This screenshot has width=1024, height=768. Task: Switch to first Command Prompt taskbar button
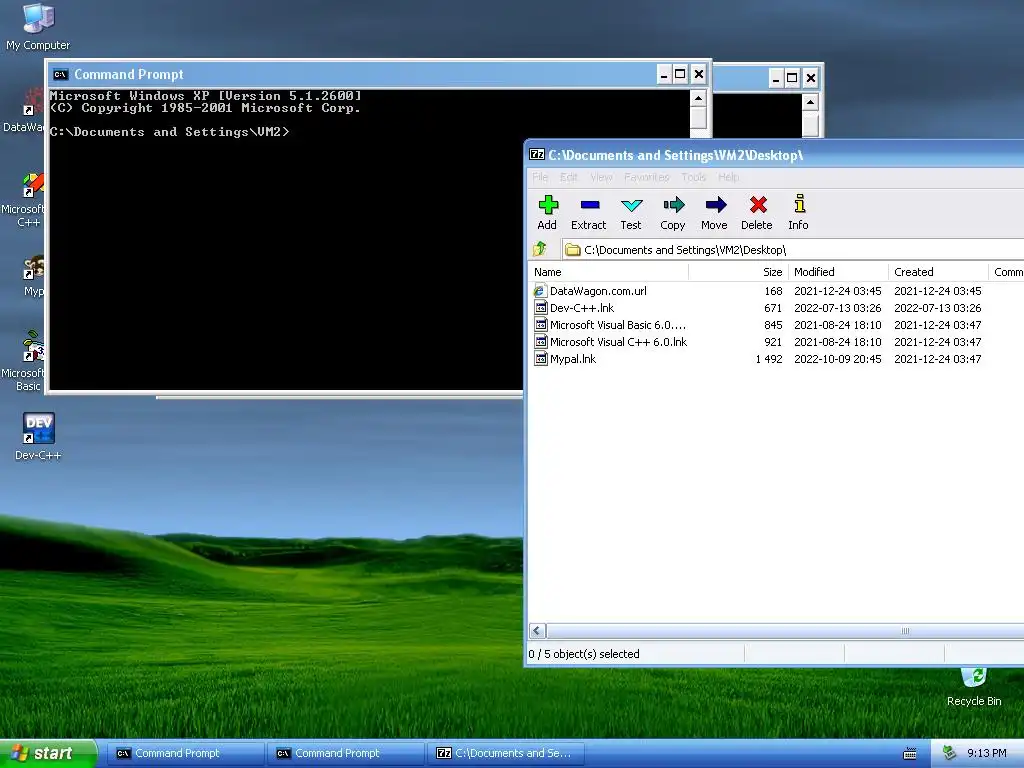pos(185,753)
